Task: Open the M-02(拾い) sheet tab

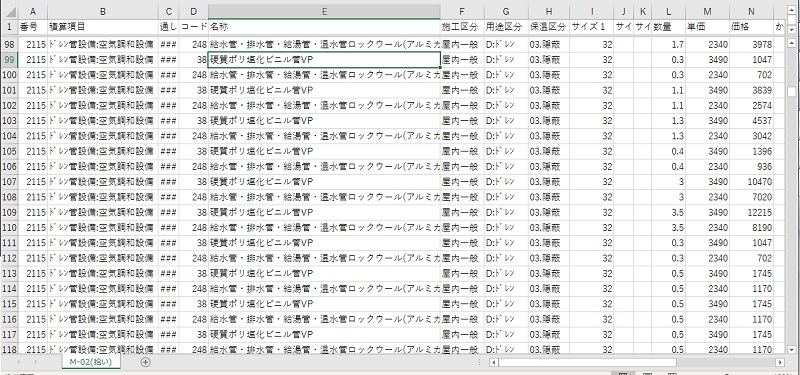Action: click(91, 362)
